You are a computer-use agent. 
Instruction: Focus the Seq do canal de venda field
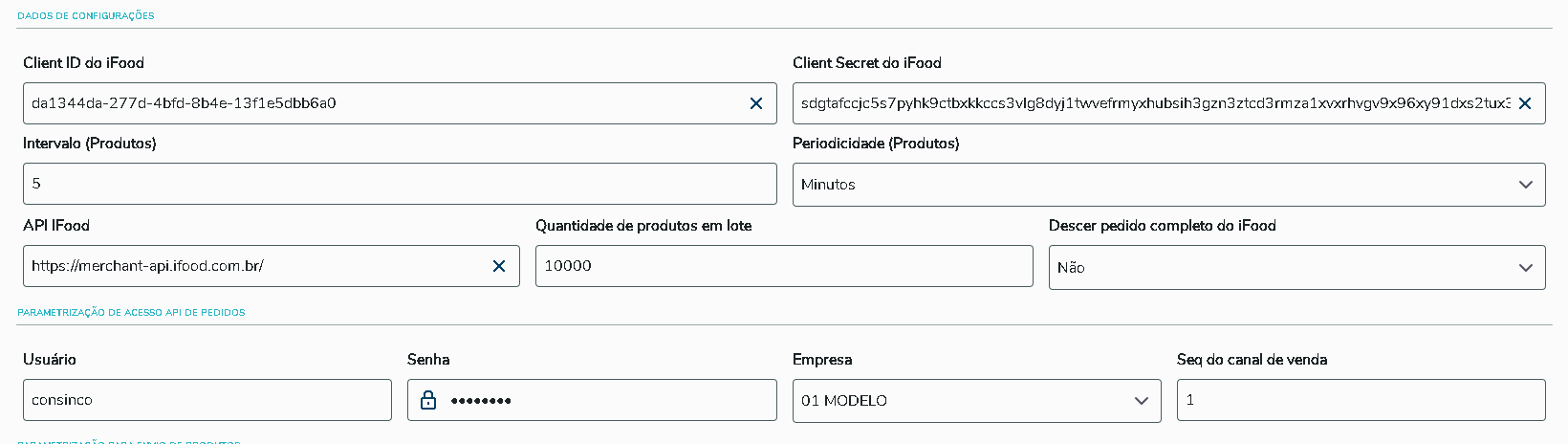1361,400
